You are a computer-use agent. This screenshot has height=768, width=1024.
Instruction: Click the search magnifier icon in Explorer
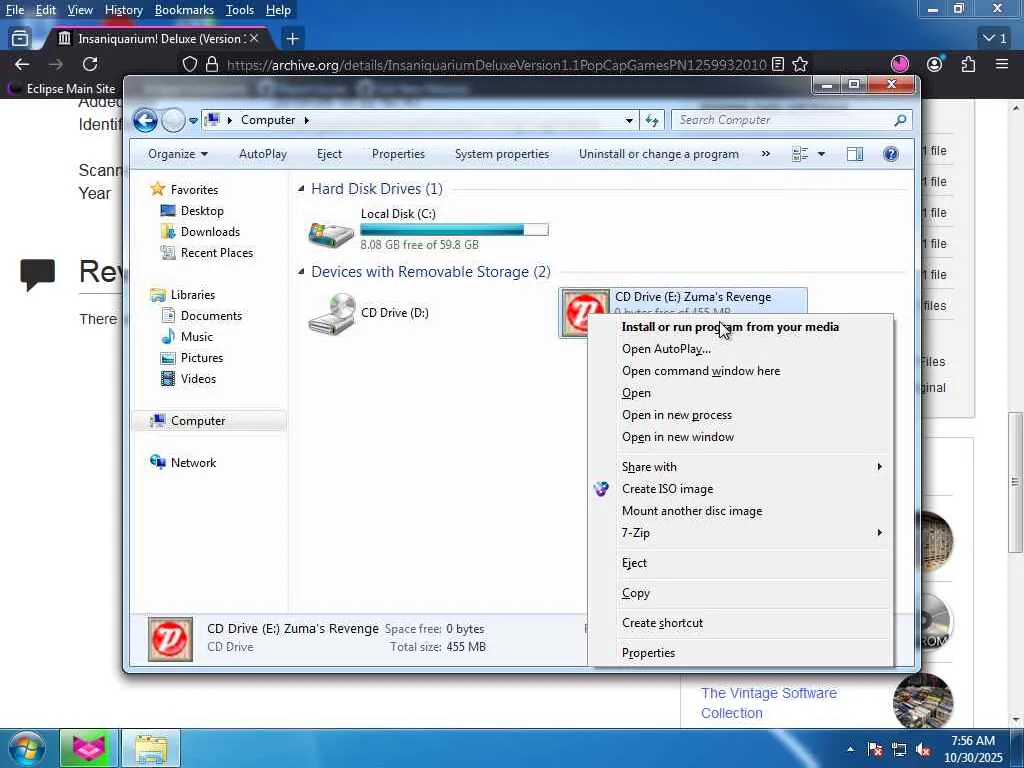click(901, 120)
